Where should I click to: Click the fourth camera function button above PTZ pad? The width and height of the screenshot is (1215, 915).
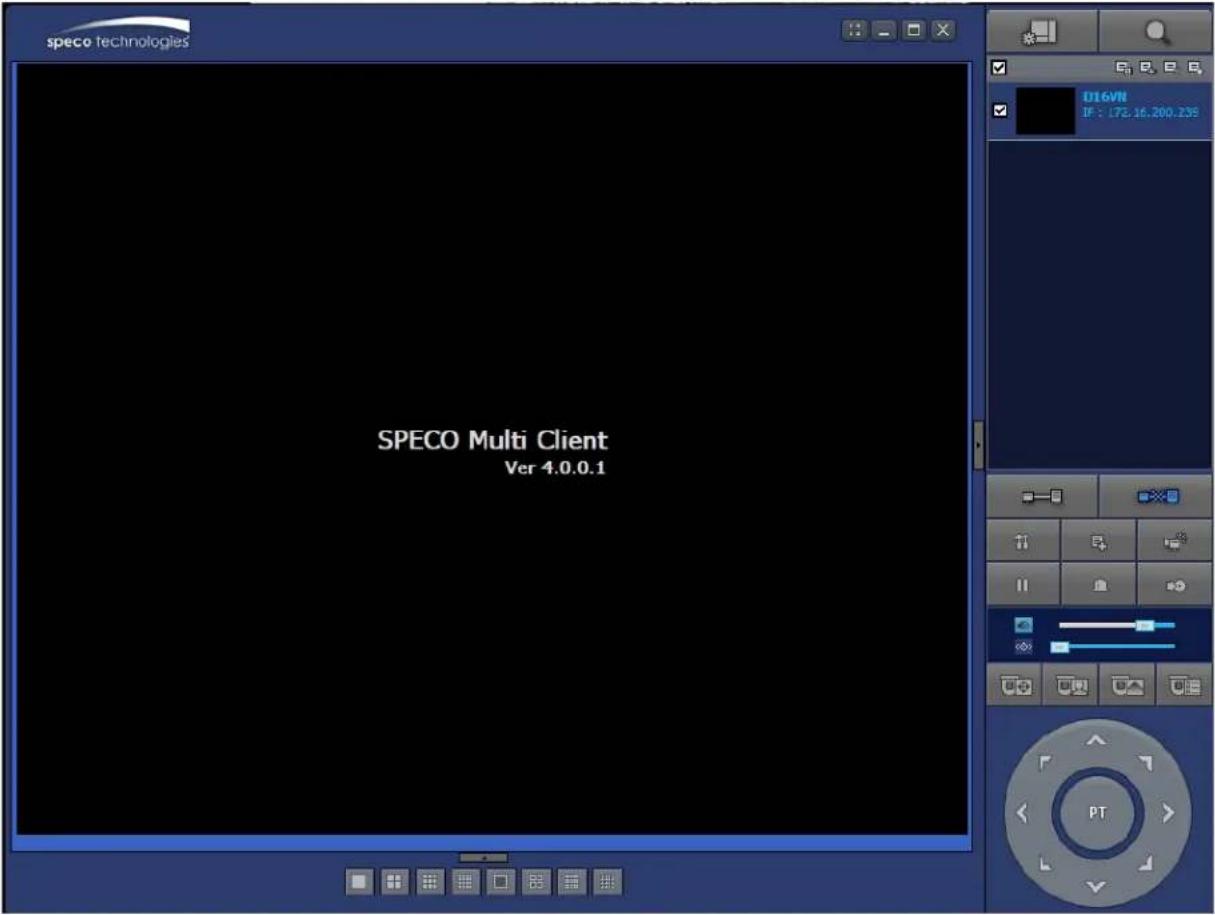coord(1184,686)
